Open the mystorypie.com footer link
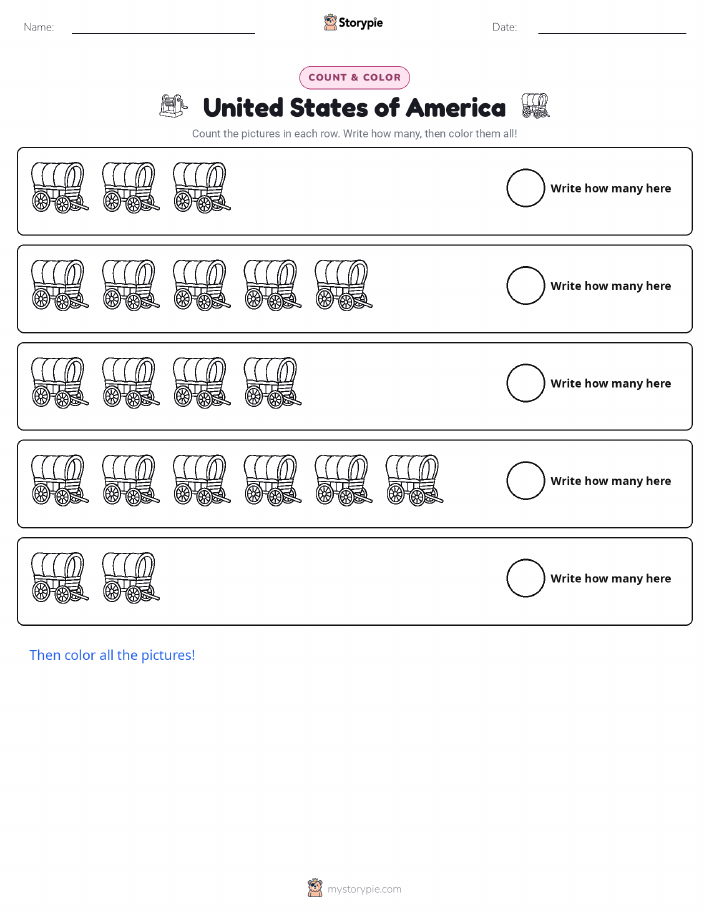 pos(364,889)
